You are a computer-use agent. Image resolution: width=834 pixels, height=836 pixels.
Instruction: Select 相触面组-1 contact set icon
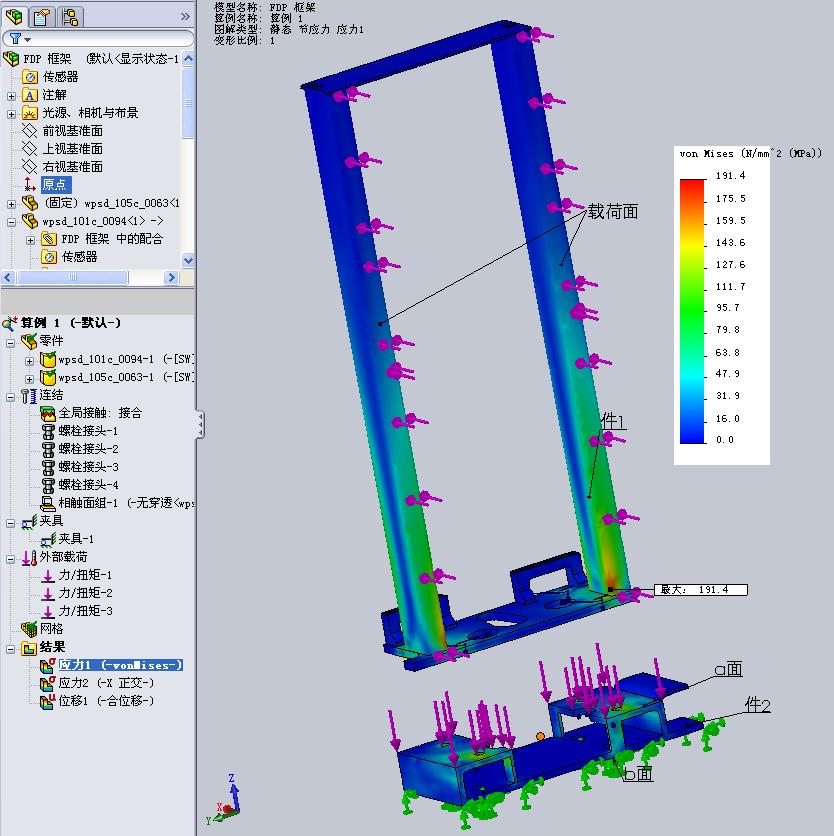click(48, 504)
